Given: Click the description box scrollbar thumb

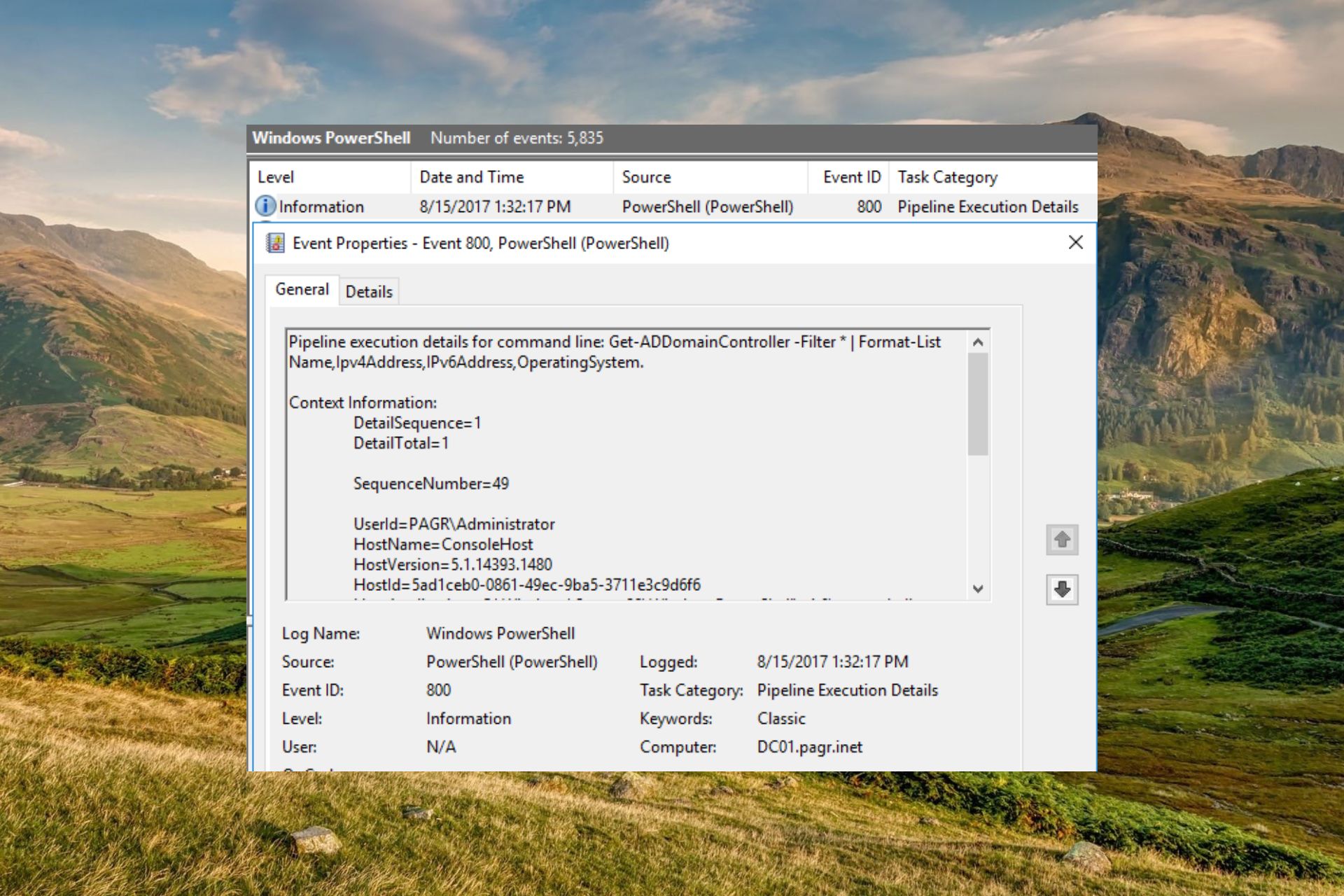Looking at the screenshot, I should pos(978,404).
